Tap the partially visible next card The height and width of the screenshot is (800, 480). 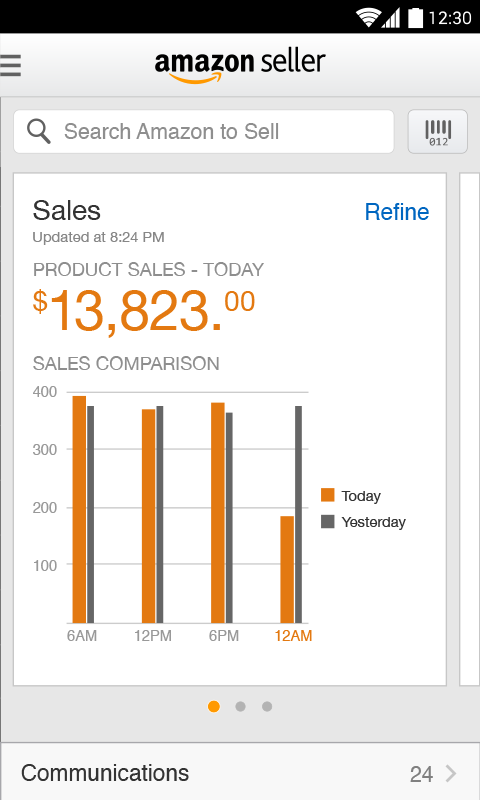[x=469, y=429]
